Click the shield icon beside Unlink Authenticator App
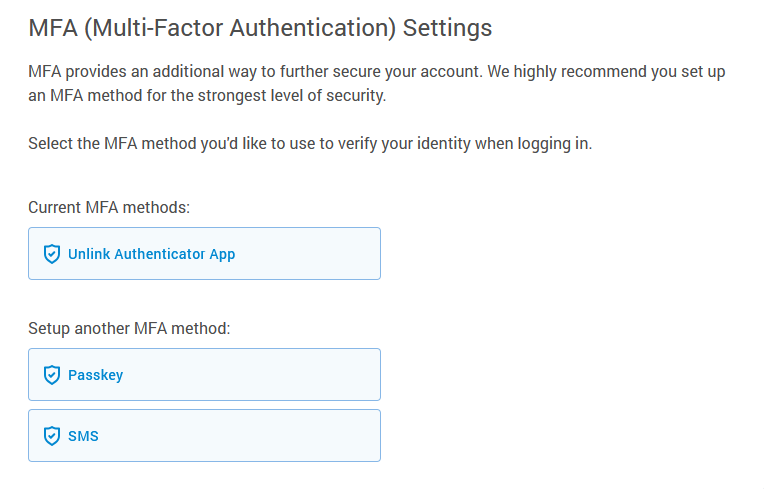 point(52,254)
